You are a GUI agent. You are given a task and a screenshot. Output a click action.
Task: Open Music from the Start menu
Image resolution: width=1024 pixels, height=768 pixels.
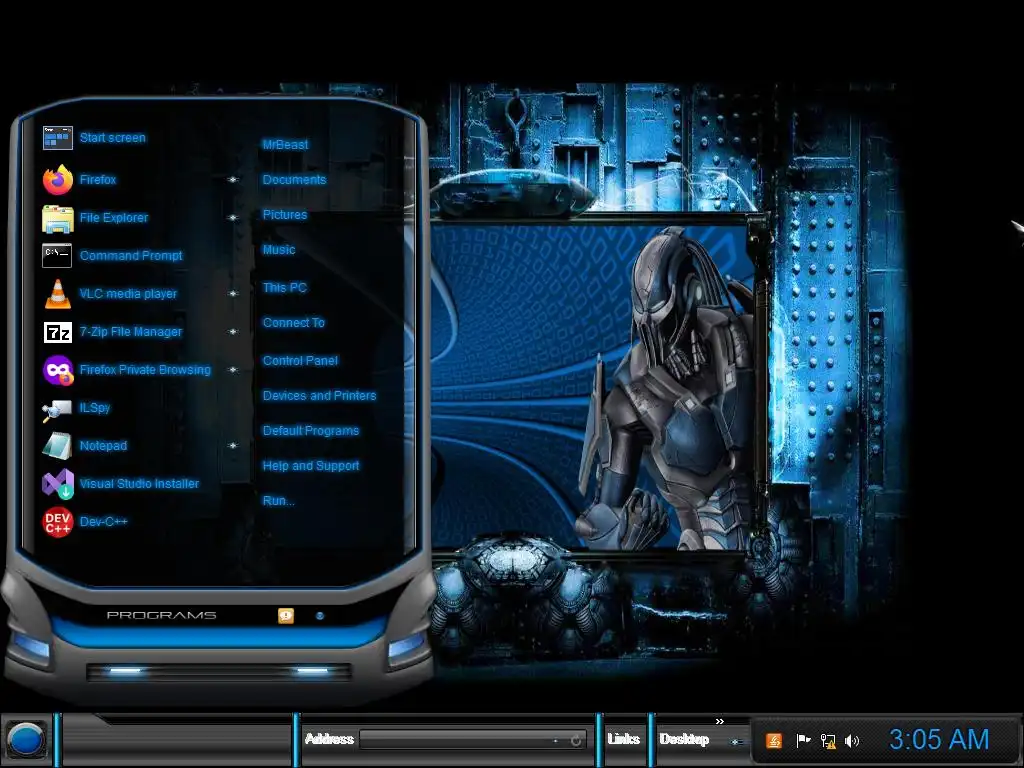coord(279,250)
